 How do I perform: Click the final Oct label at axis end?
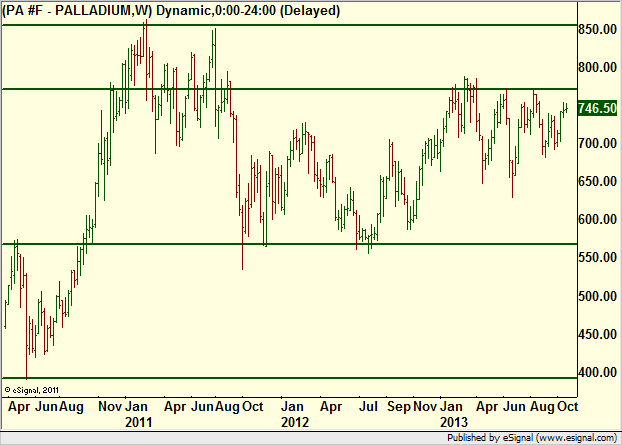[568, 407]
